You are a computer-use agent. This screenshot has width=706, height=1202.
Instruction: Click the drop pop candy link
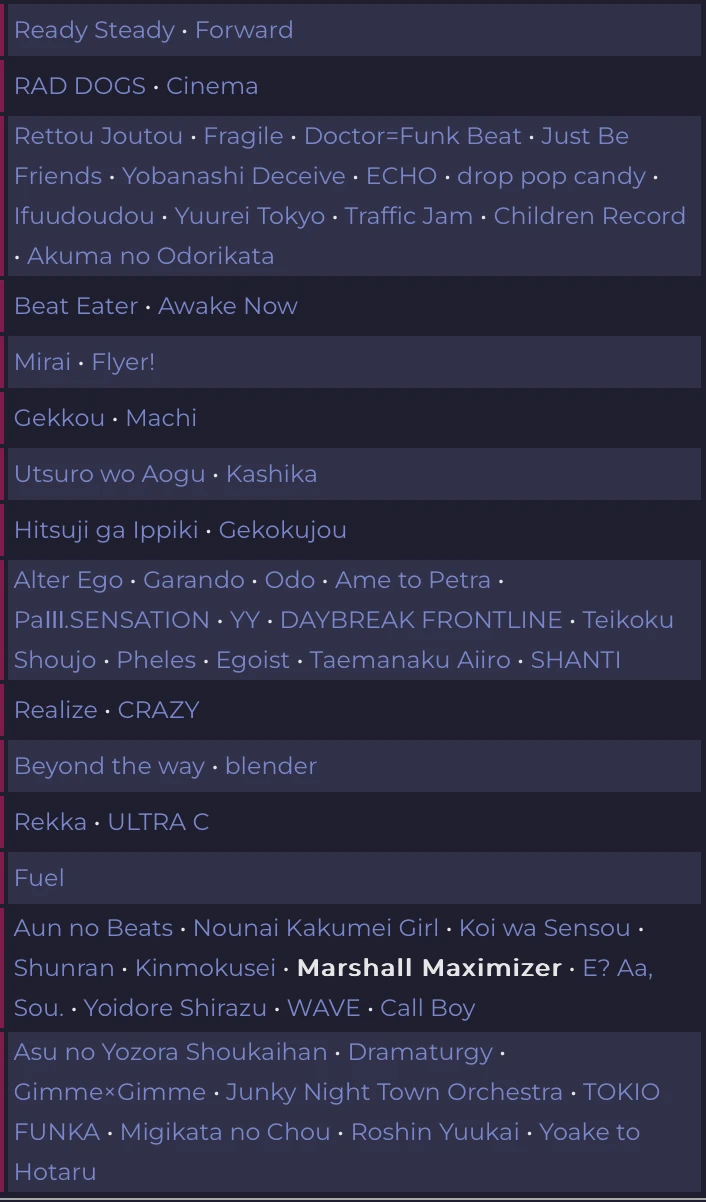(x=551, y=176)
